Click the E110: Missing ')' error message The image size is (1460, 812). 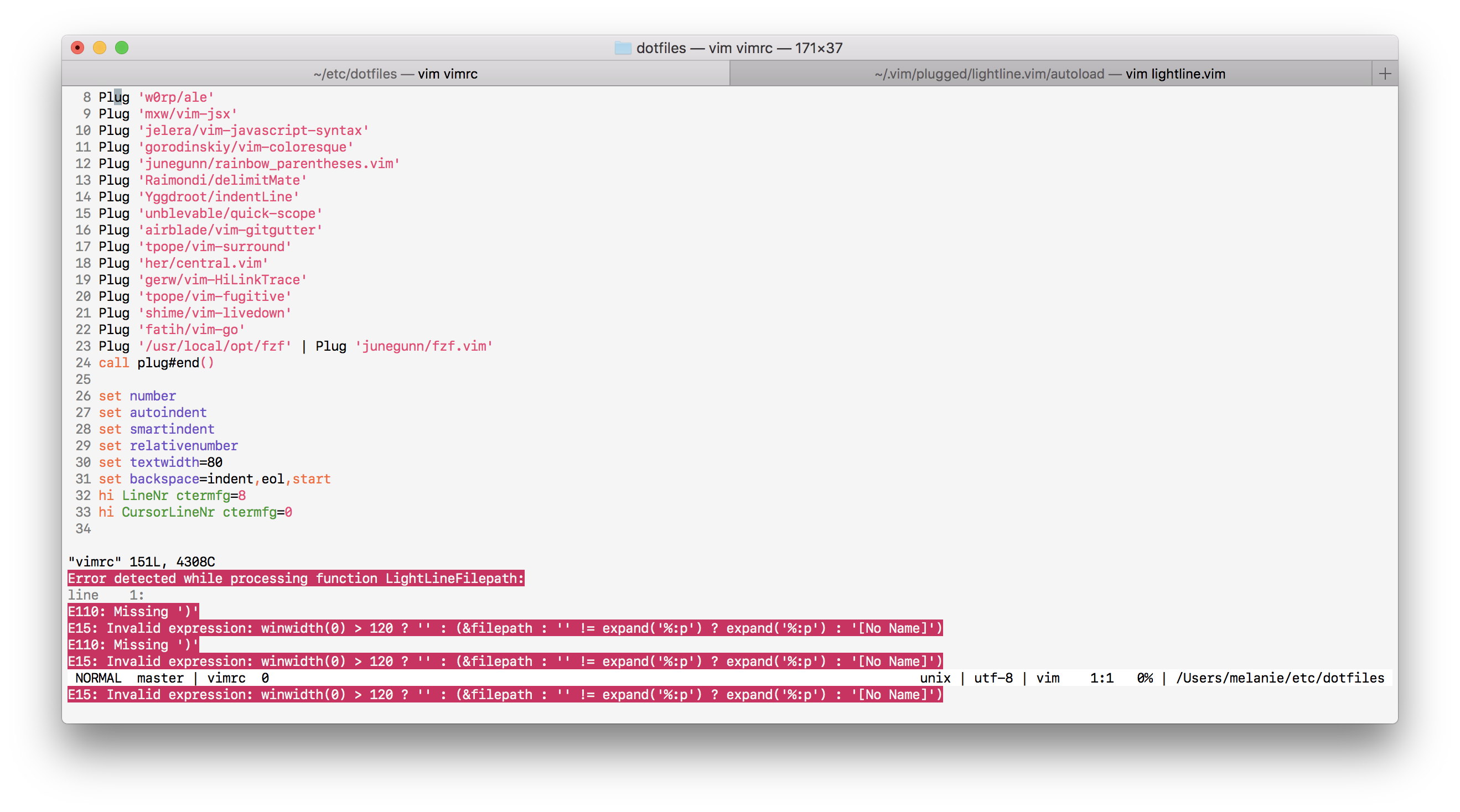133,611
